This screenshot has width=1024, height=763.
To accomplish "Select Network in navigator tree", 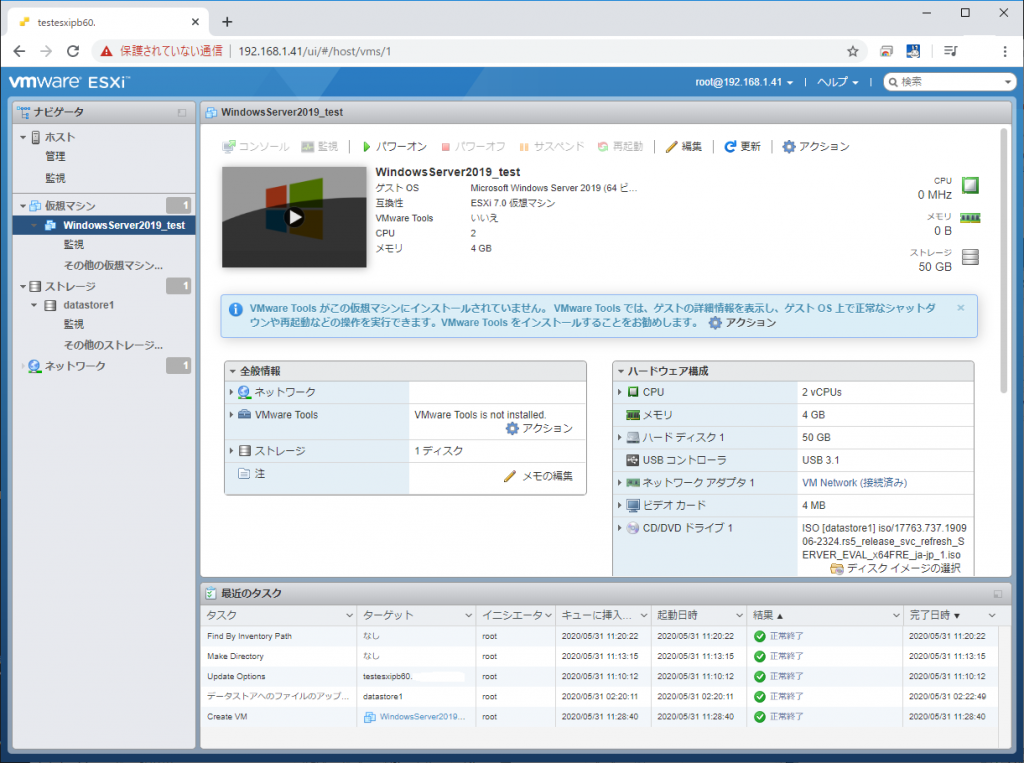I will [x=74, y=366].
